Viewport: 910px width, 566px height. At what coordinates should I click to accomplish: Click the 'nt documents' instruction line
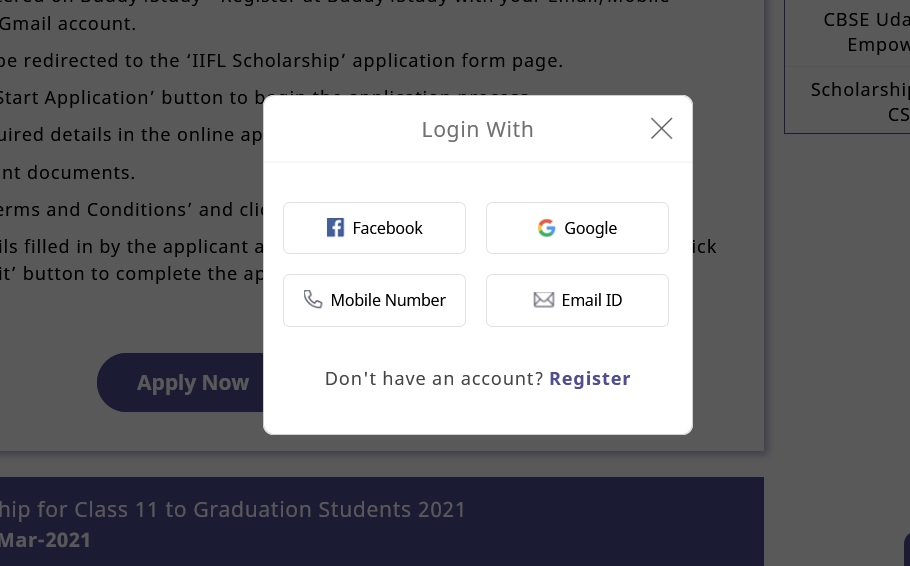[66, 173]
